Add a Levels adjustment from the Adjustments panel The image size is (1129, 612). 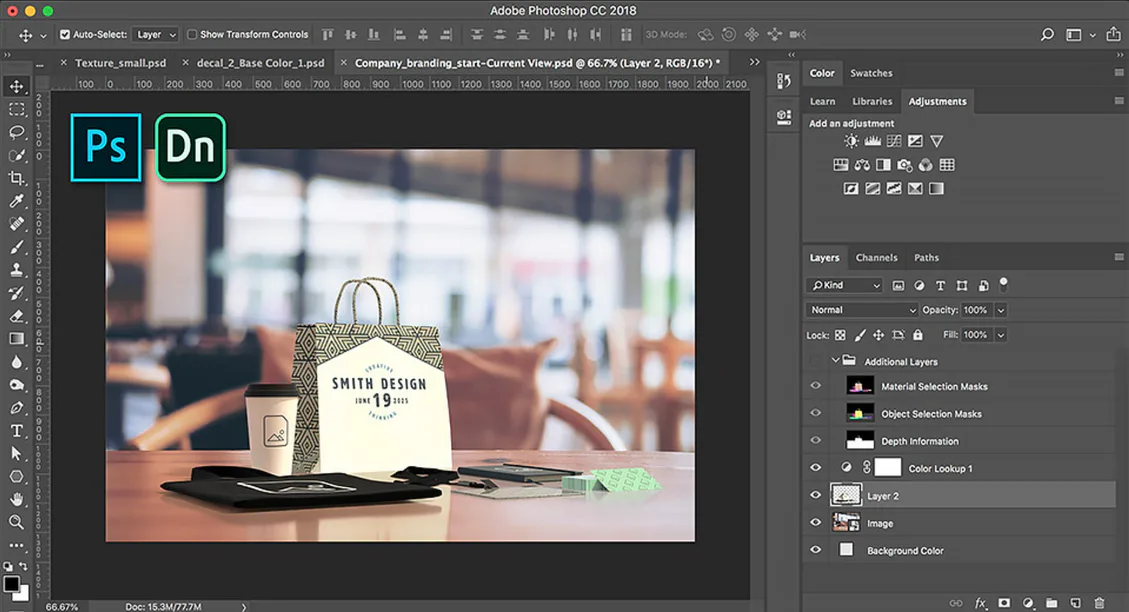(x=872, y=140)
